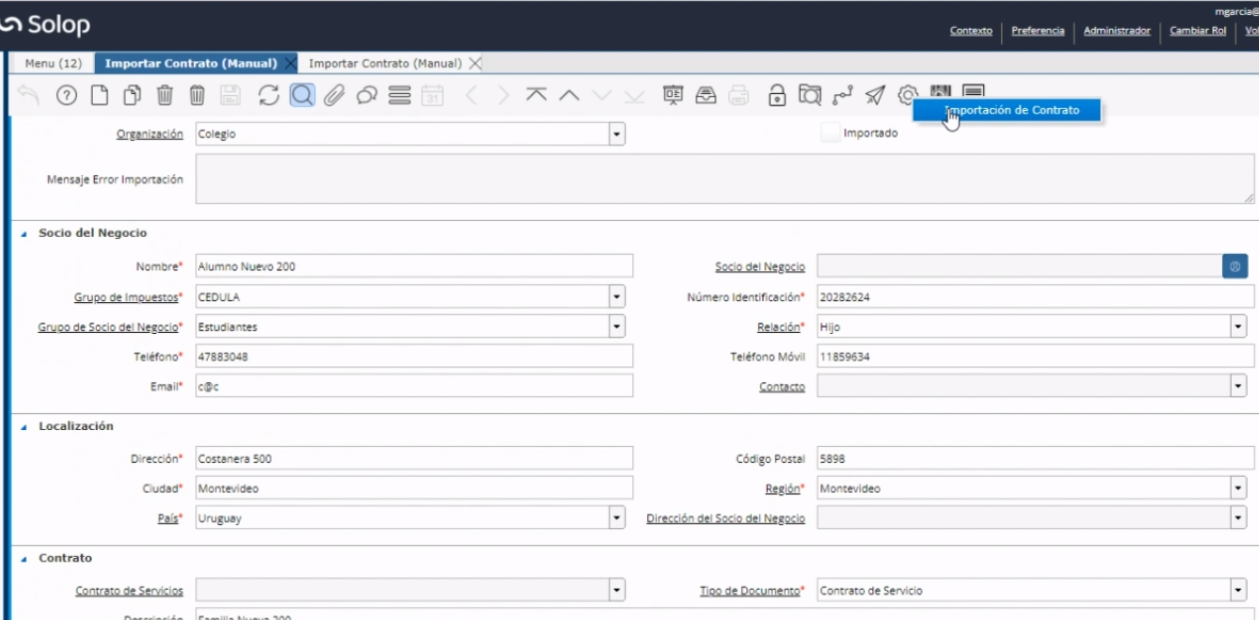Click the Refresh arrows toolbar icon
The width and height of the screenshot is (1259, 620).
pos(268,96)
